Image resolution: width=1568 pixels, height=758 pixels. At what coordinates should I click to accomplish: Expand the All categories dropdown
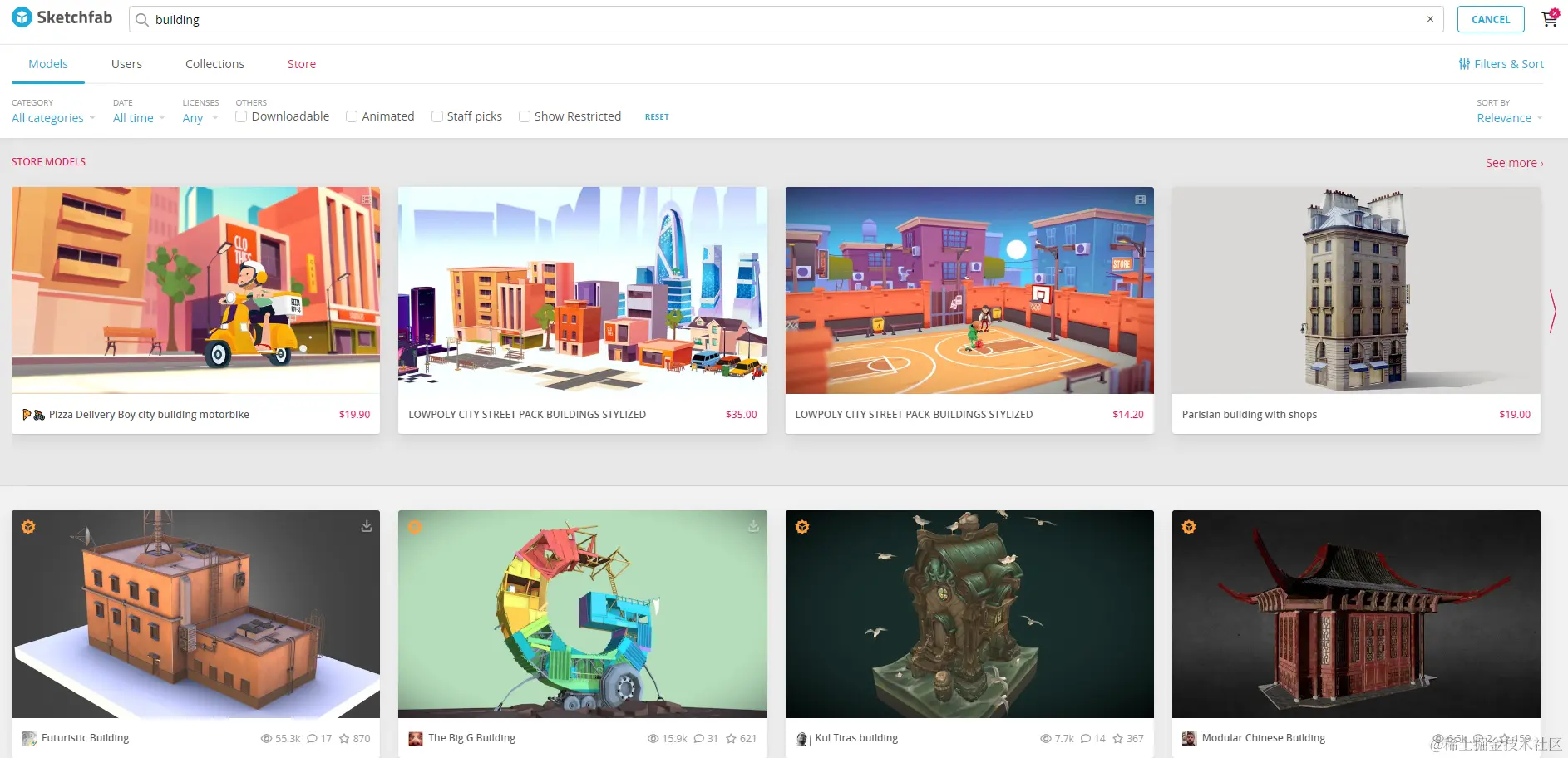(53, 118)
